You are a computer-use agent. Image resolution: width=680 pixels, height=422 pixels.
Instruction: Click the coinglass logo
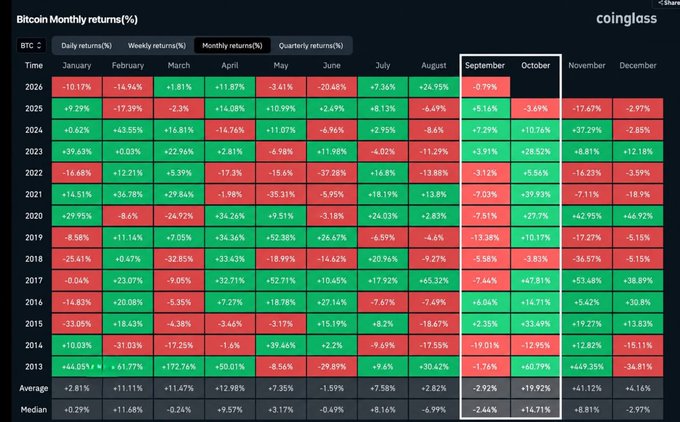click(626, 19)
